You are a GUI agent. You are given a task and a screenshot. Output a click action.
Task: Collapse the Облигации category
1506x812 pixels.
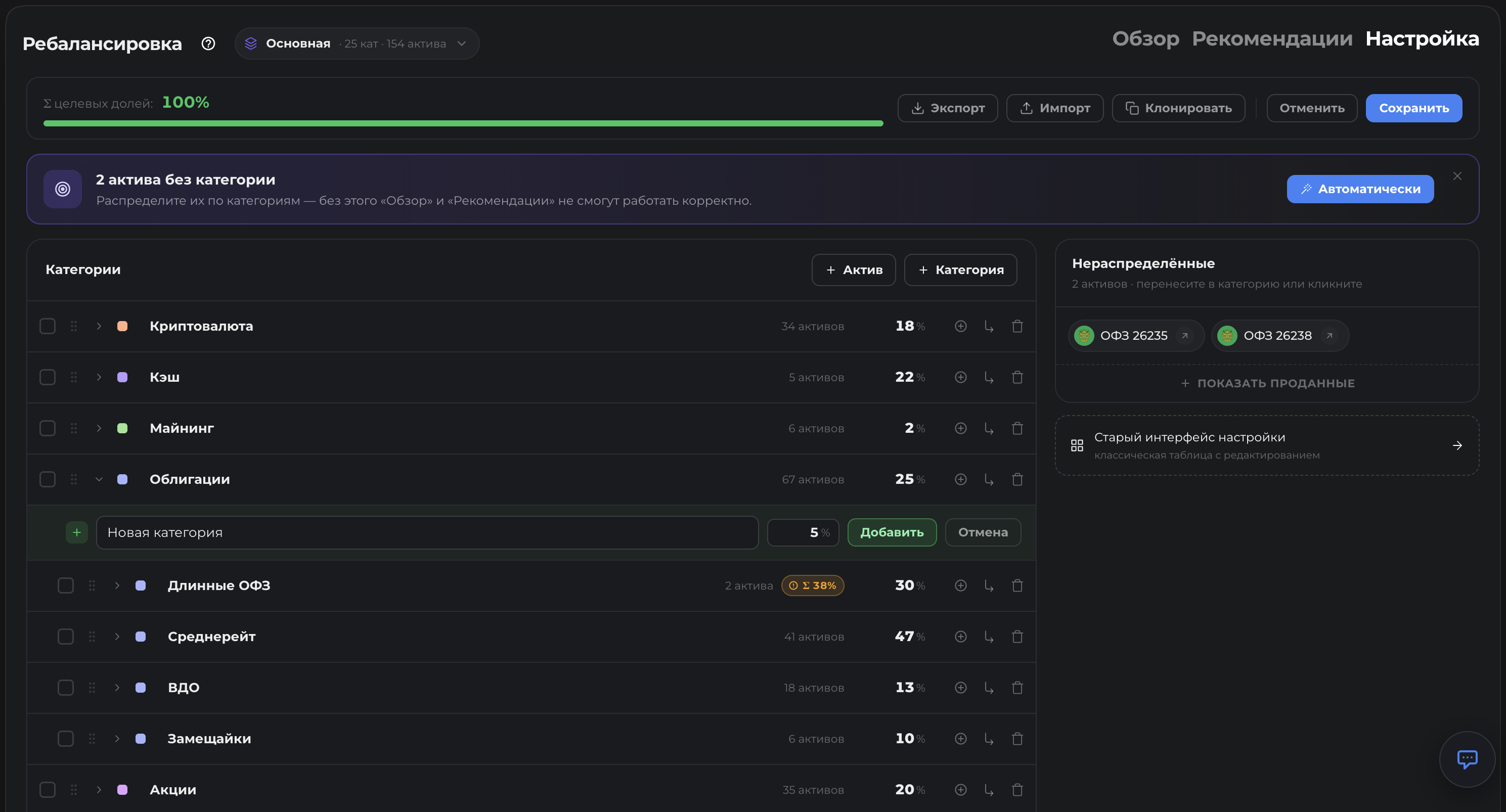(99, 479)
